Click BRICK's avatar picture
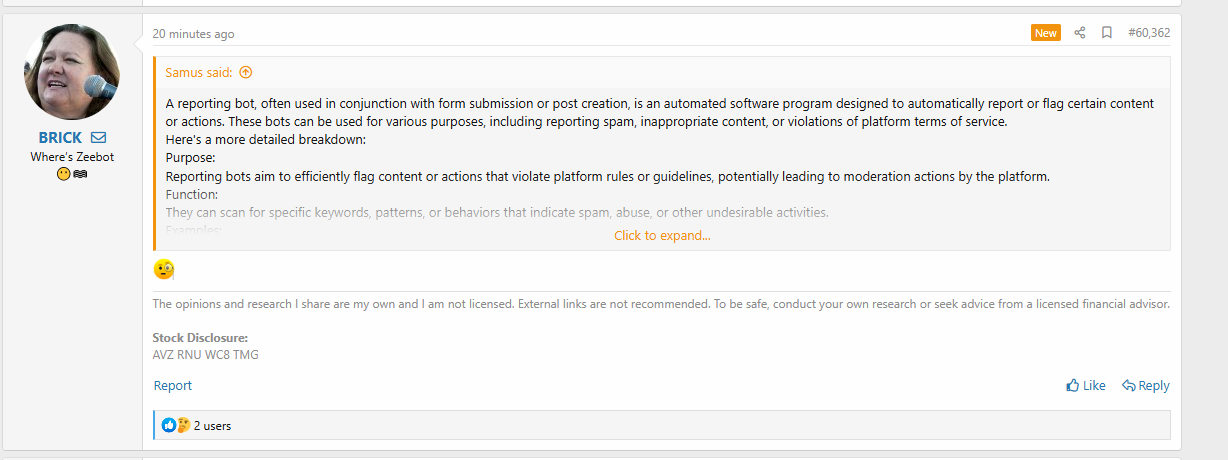The image size is (1228, 460). click(x=71, y=72)
